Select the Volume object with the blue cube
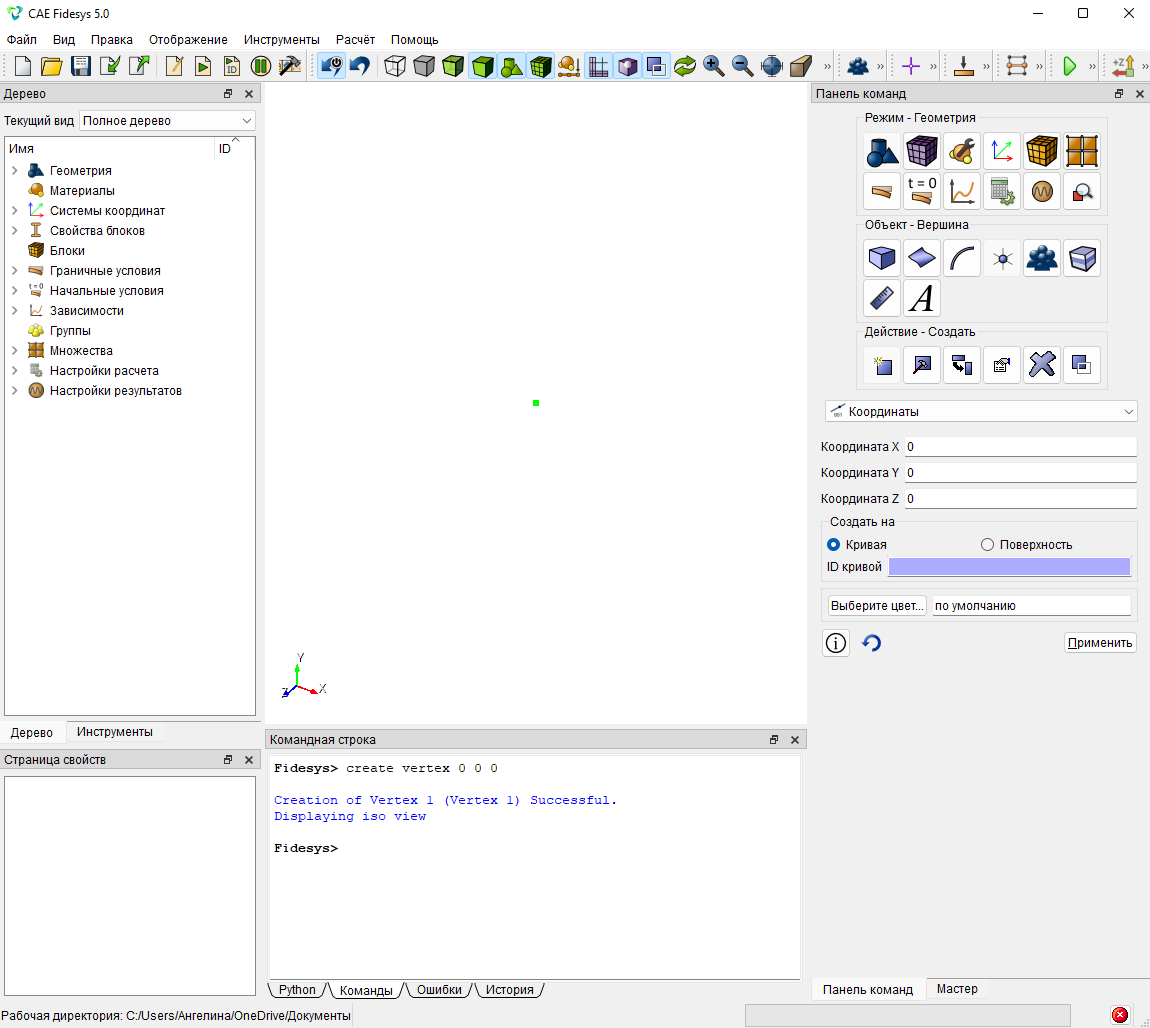The height and width of the screenshot is (1028, 1150). click(882, 258)
